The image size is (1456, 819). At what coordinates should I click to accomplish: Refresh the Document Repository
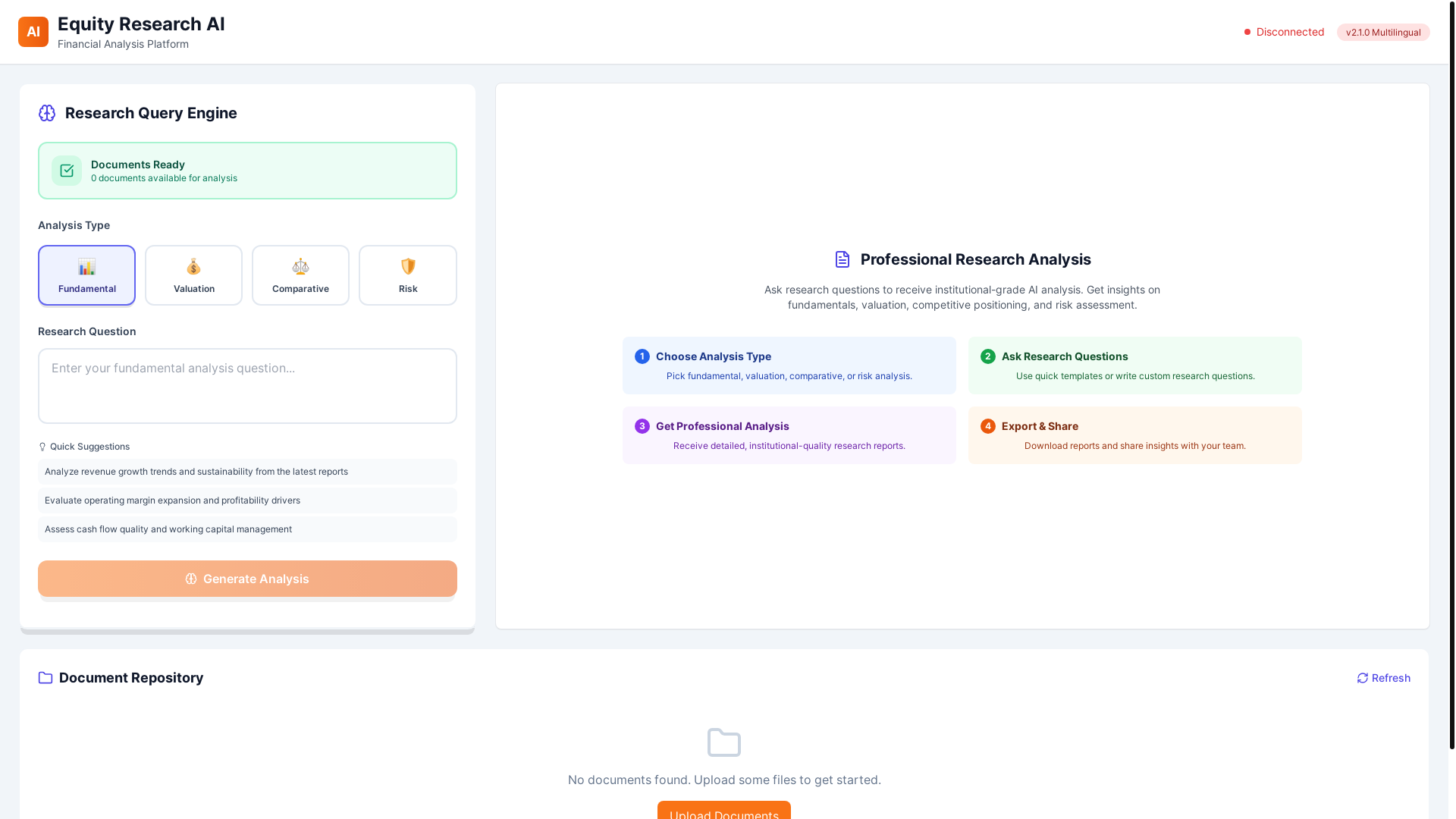coord(1384,678)
